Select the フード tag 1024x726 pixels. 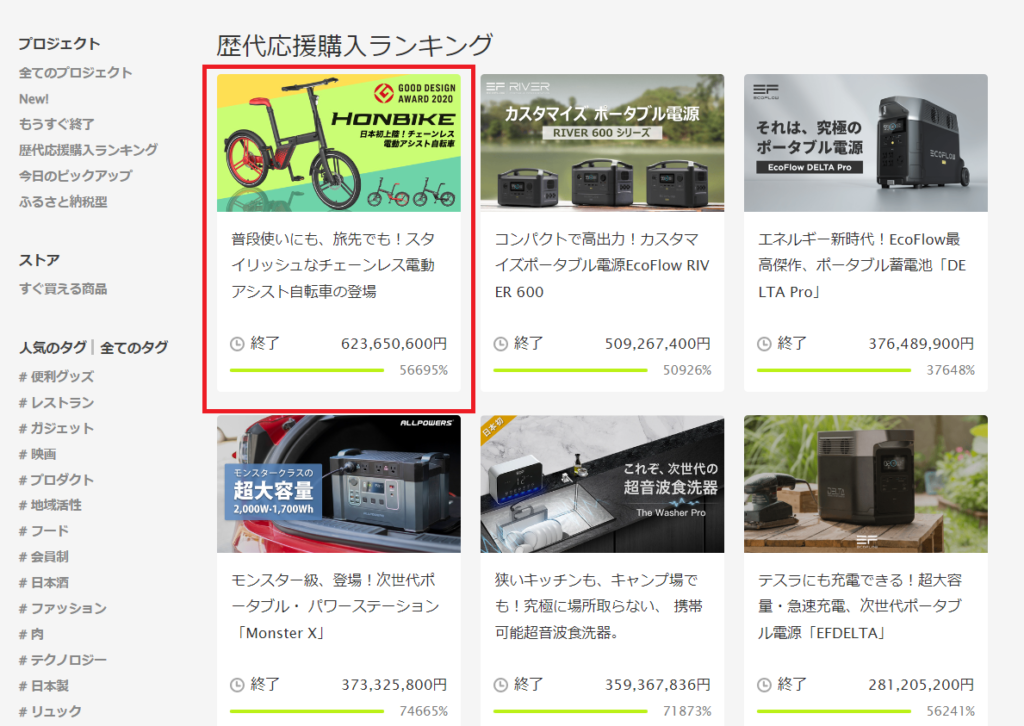point(44,531)
